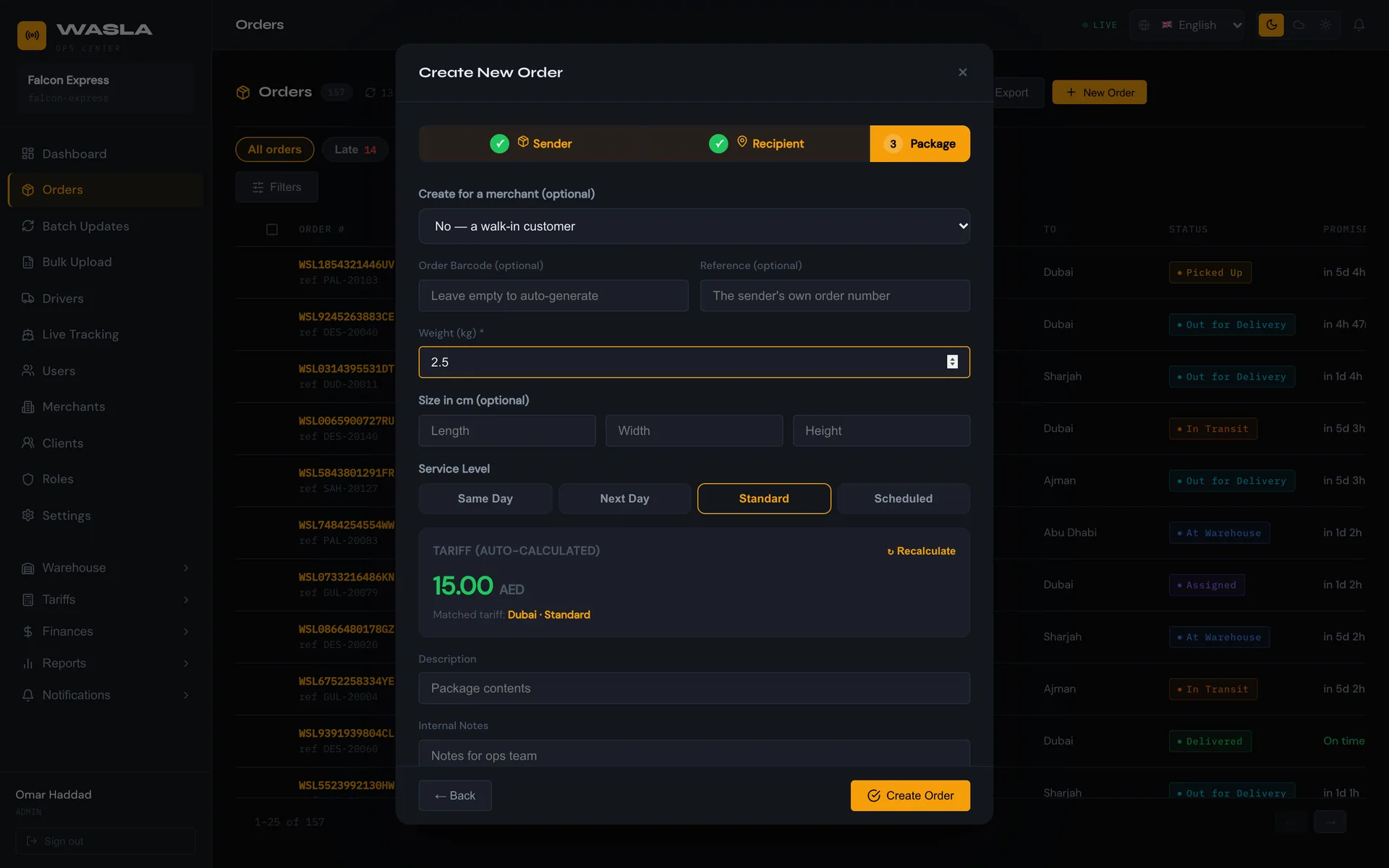
Task: Select the Package step tab
Action: pos(919,143)
